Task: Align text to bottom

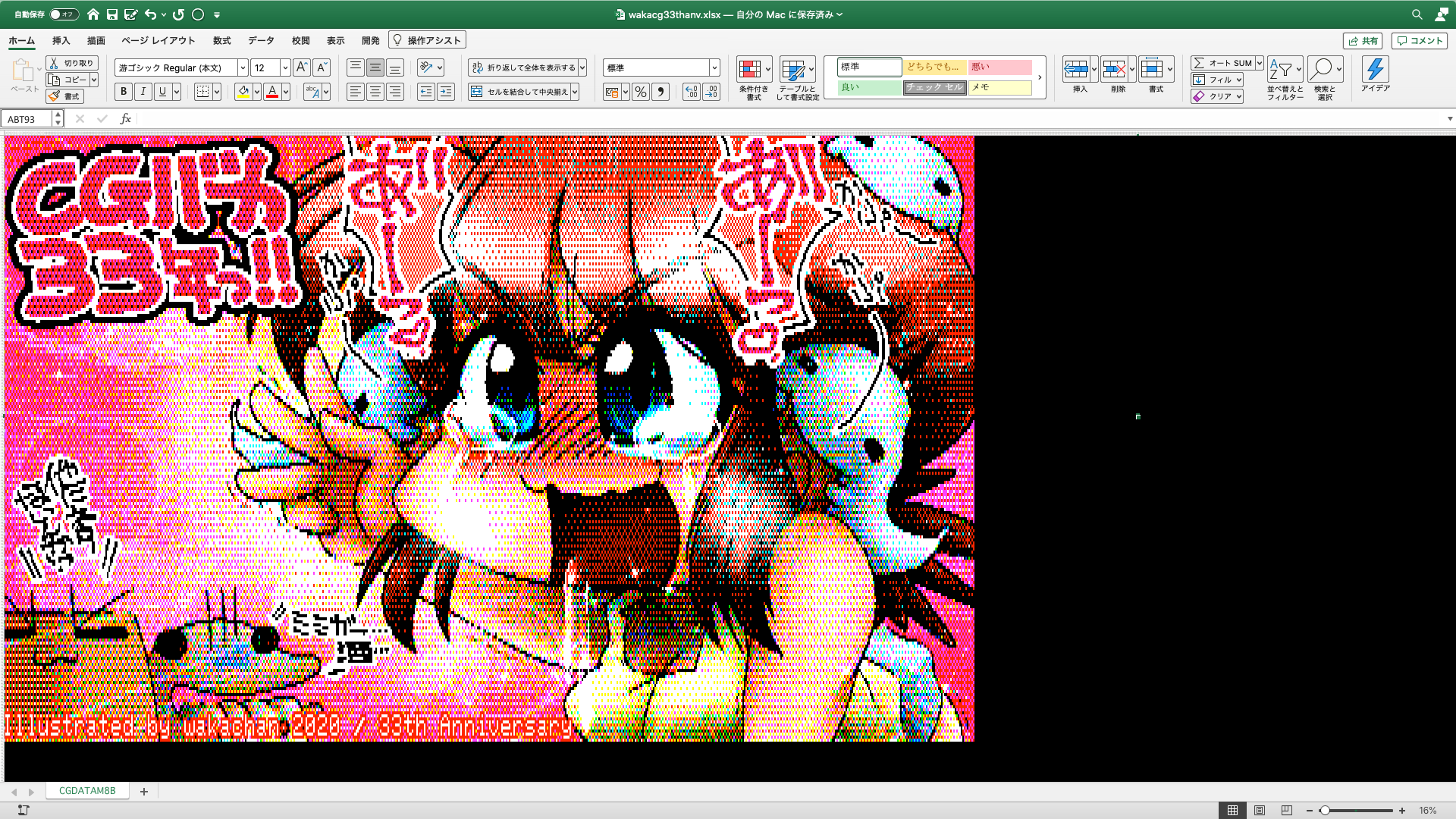Action: 394,67
